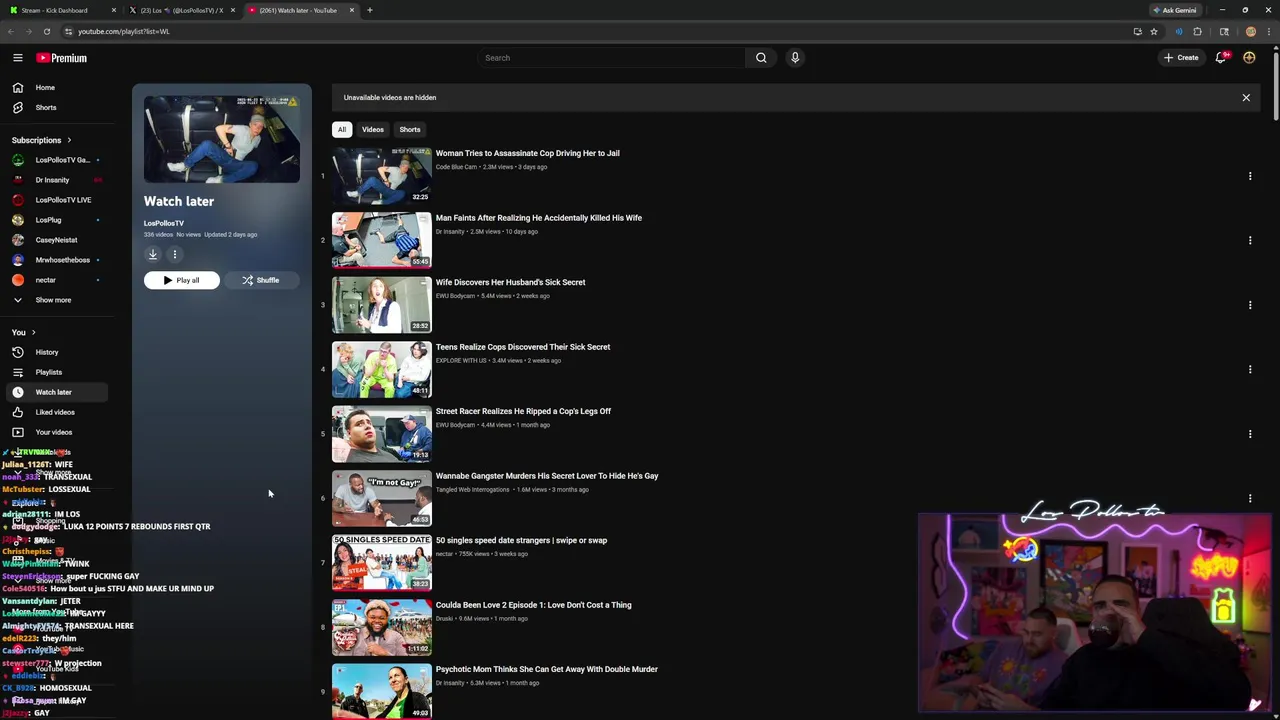Download the Watch later playlist
1280x720 pixels.
coord(153,255)
